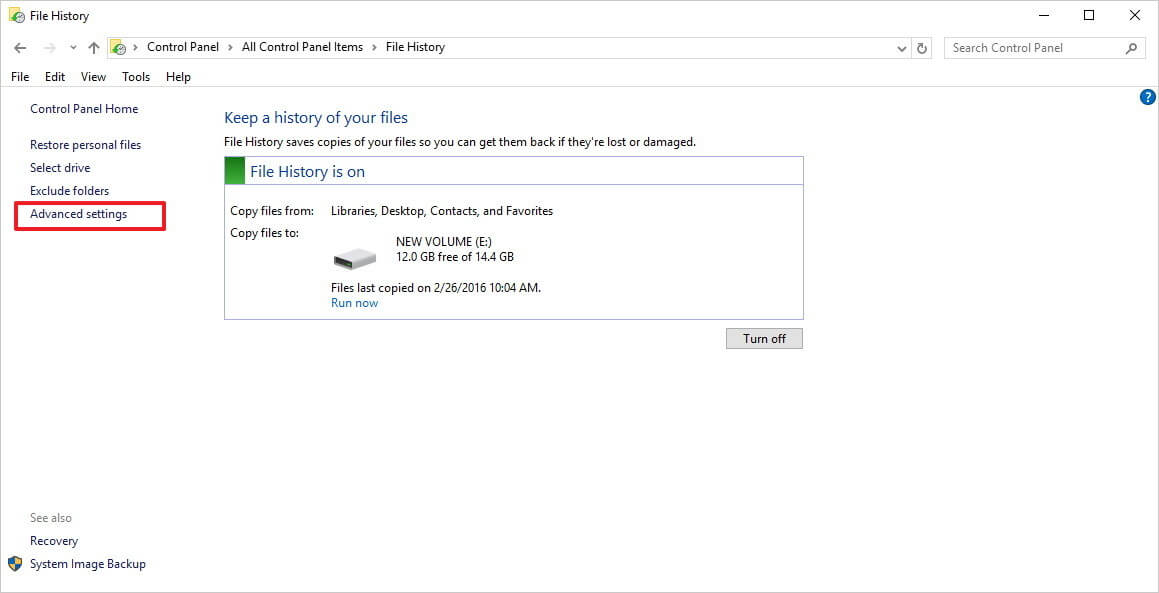Click the refresh icon beside address bar
The width and height of the screenshot is (1159, 593).
click(x=922, y=48)
